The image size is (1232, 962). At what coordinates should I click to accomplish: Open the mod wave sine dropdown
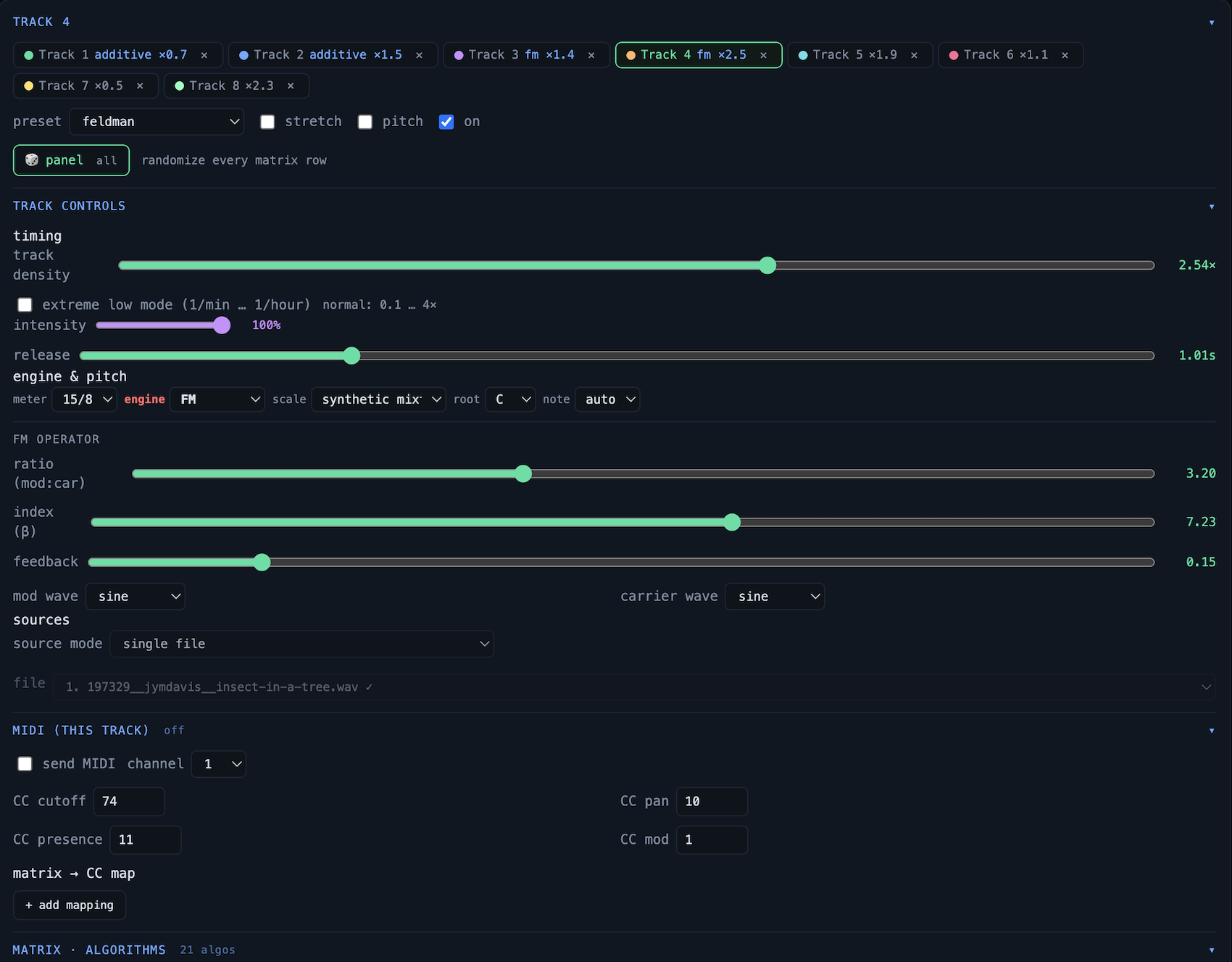click(136, 597)
